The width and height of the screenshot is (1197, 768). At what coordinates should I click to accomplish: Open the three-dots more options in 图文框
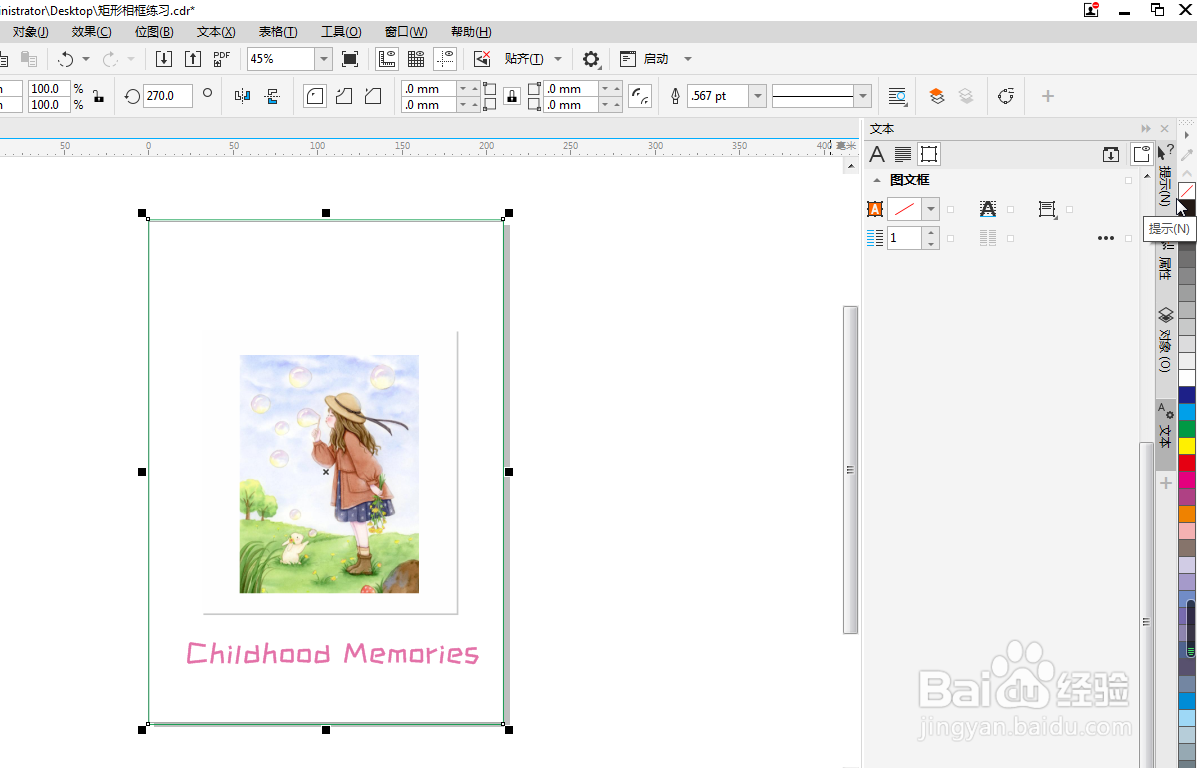point(1105,238)
